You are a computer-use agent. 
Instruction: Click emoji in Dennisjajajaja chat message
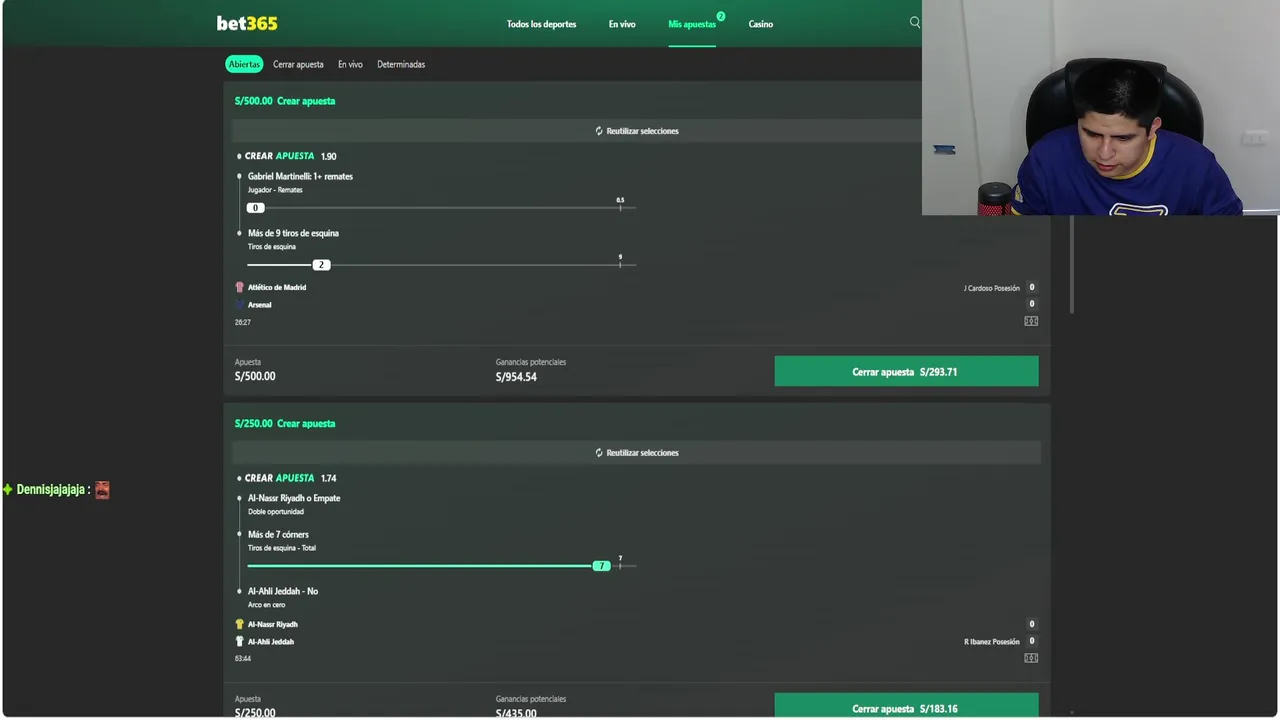[102, 490]
